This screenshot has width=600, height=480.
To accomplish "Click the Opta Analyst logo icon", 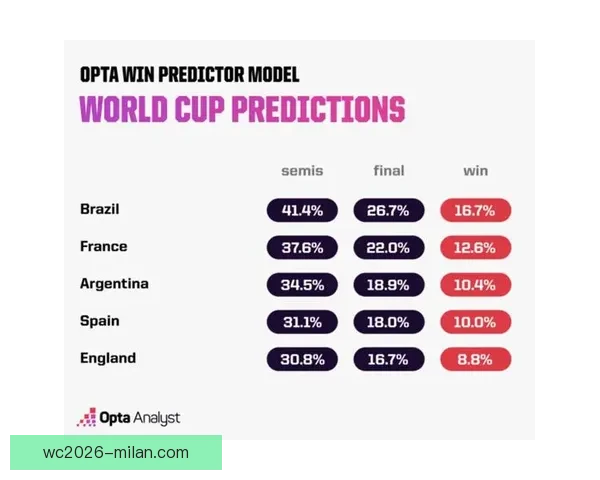I will (x=86, y=417).
